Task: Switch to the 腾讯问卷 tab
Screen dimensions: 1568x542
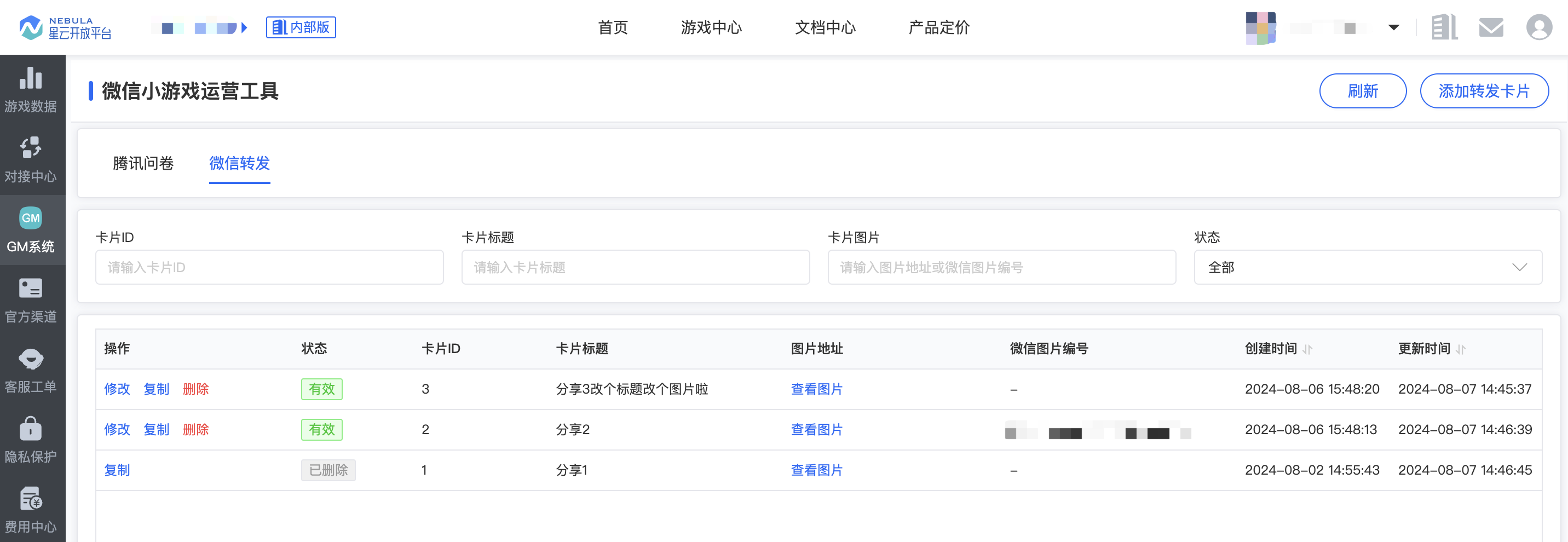Action: 143,163
